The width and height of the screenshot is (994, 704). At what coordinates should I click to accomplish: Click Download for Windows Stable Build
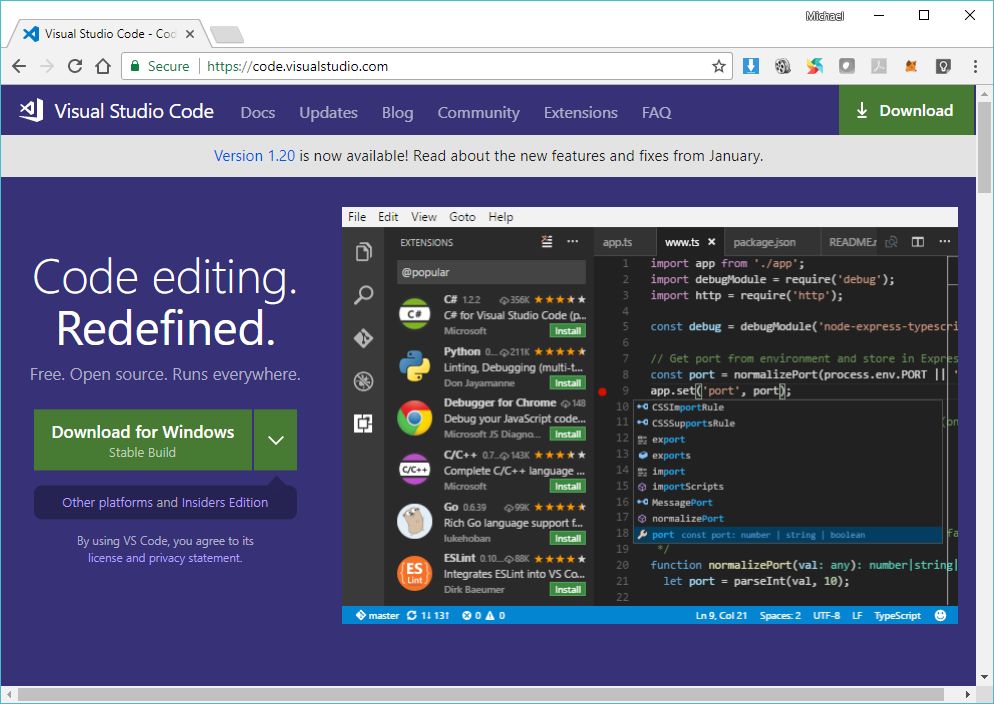(x=143, y=440)
